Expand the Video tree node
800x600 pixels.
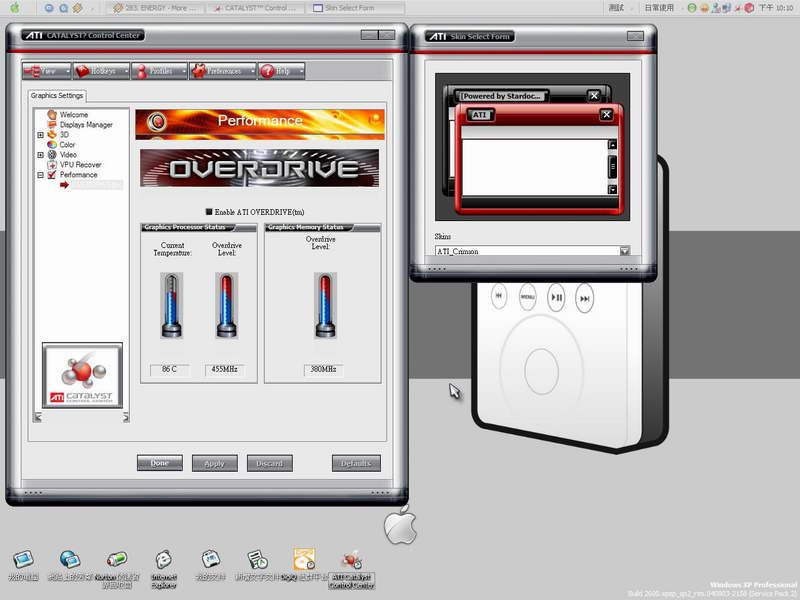tap(40, 155)
